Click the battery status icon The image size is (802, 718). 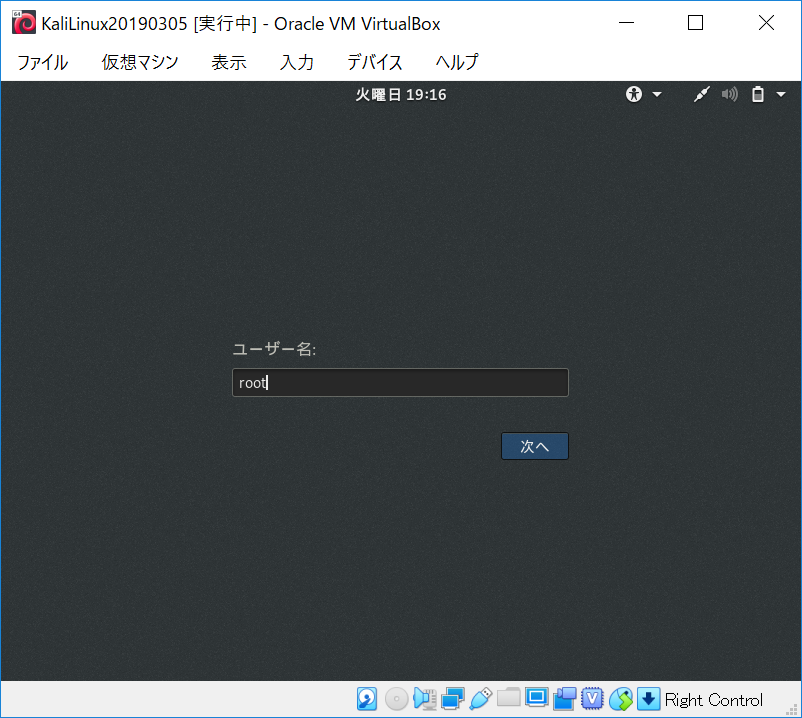click(758, 94)
